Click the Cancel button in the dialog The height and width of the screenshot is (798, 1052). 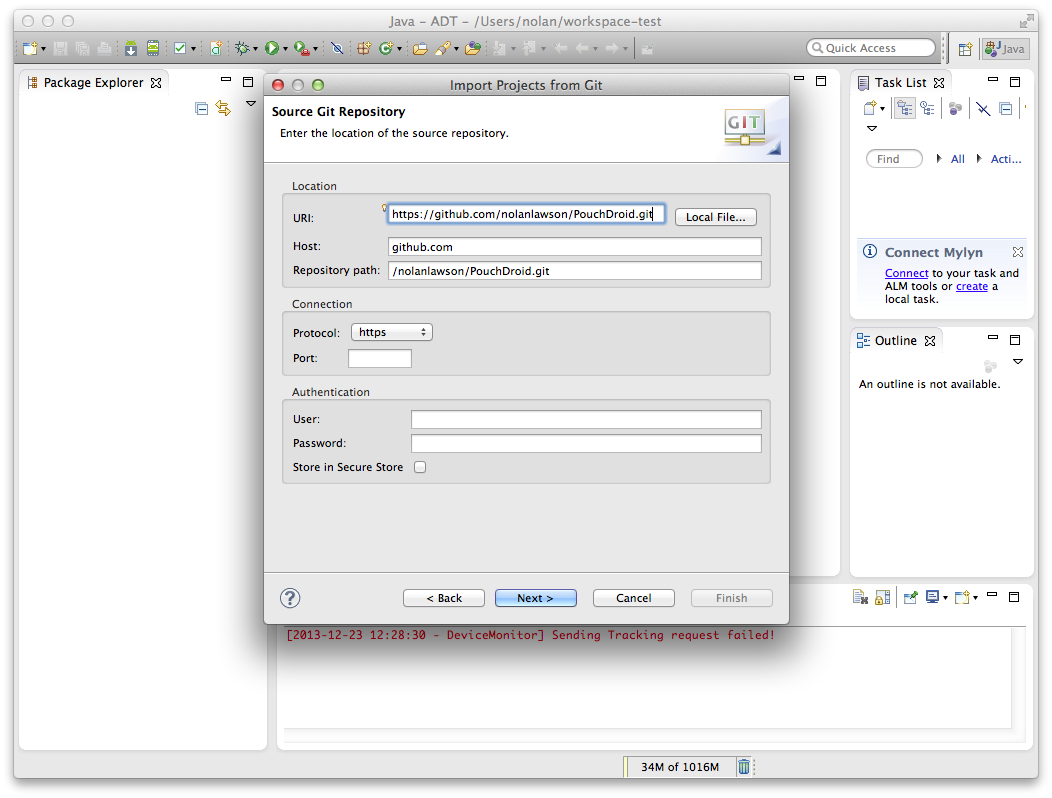pos(633,598)
